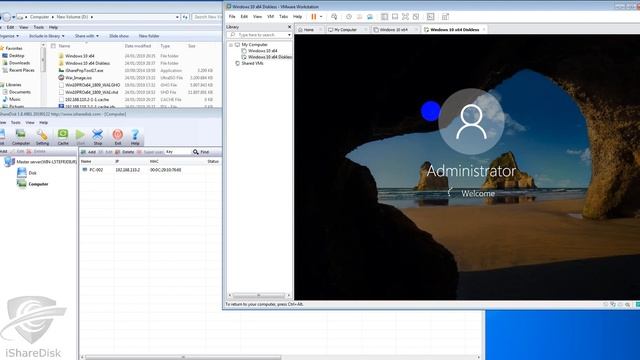Click VMware library horizontal scrollbar

tap(259, 295)
